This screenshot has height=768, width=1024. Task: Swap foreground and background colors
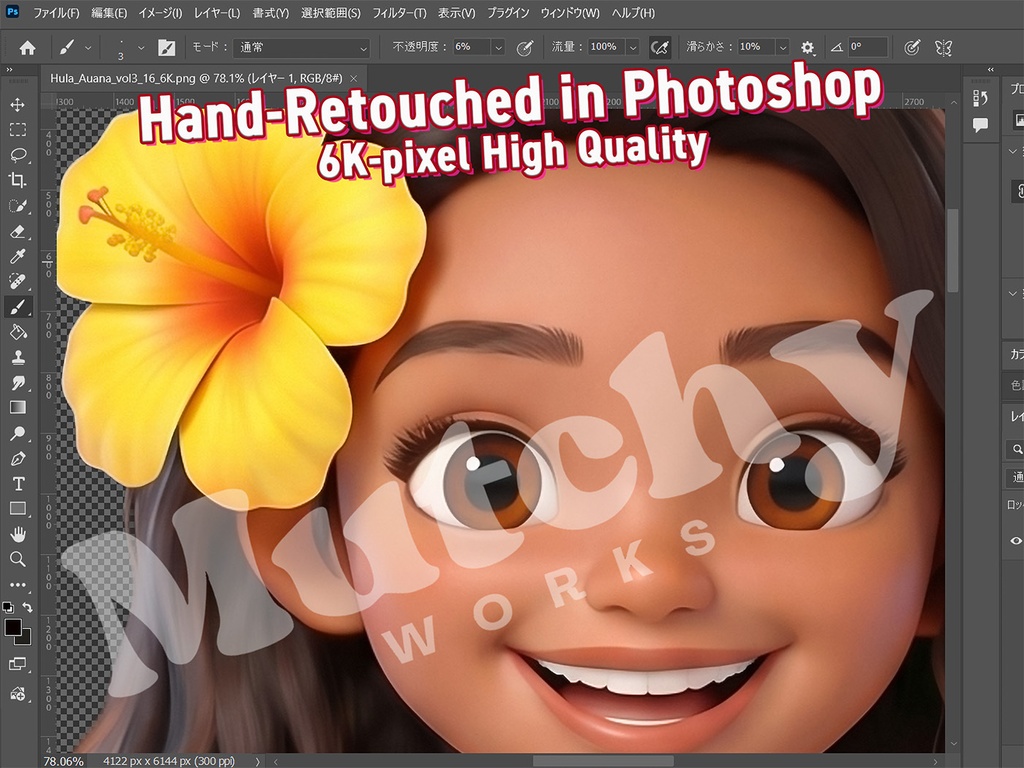coord(27,607)
